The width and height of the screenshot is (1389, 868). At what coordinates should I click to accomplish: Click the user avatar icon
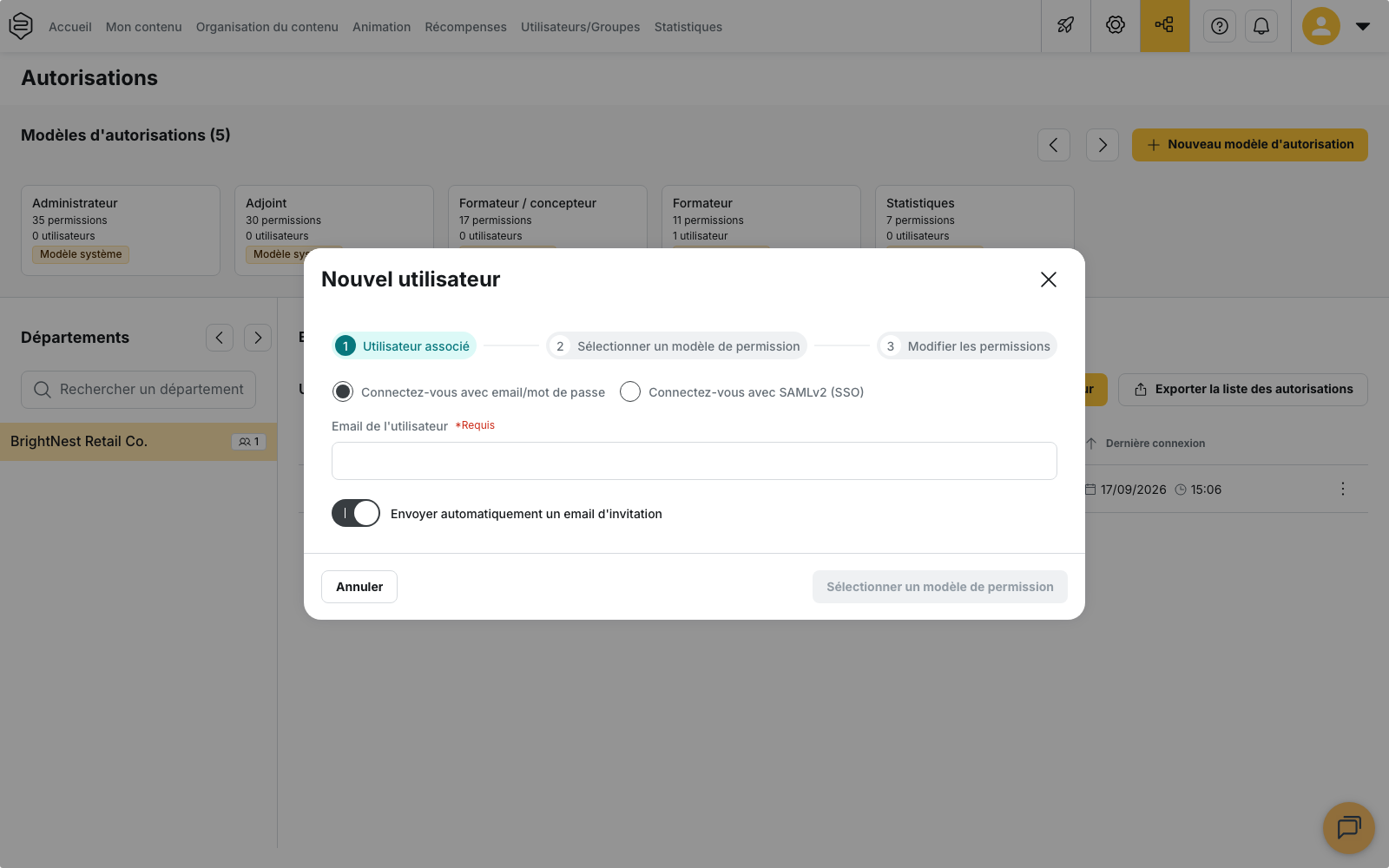[x=1321, y=26]
